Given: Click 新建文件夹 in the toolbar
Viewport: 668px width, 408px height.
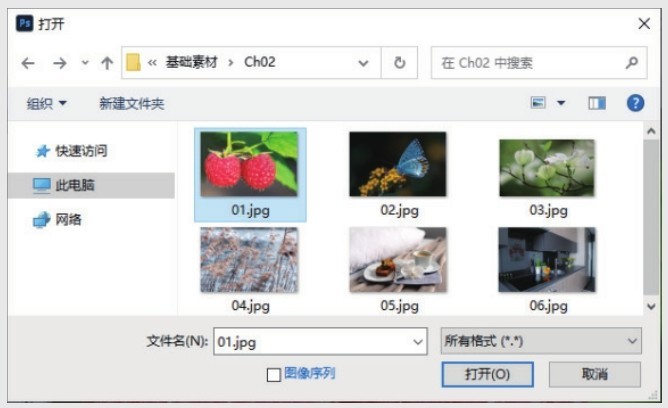Looking at the screenshot, I should pyautogui.click(x=132, y=103).
